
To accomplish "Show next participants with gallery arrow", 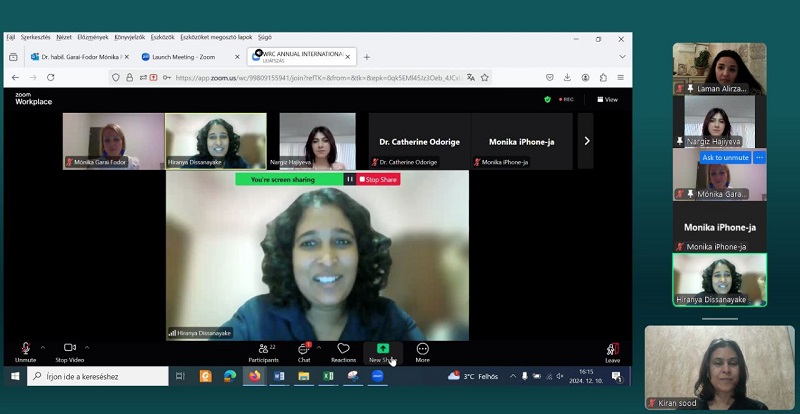I will (586, 141).
